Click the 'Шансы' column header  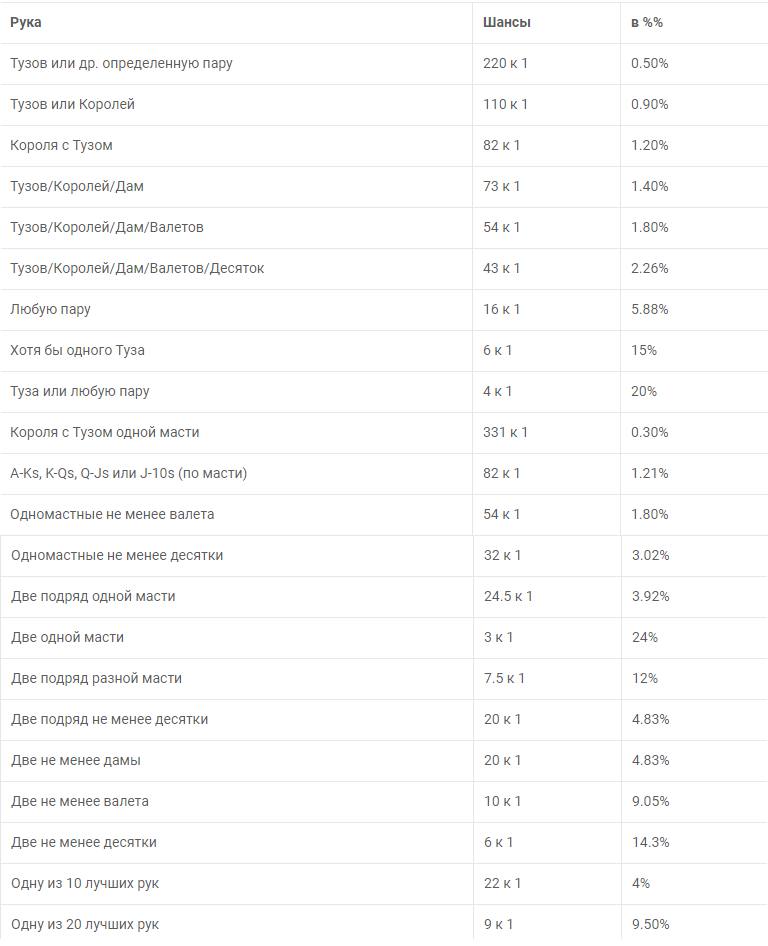point(506,22)
